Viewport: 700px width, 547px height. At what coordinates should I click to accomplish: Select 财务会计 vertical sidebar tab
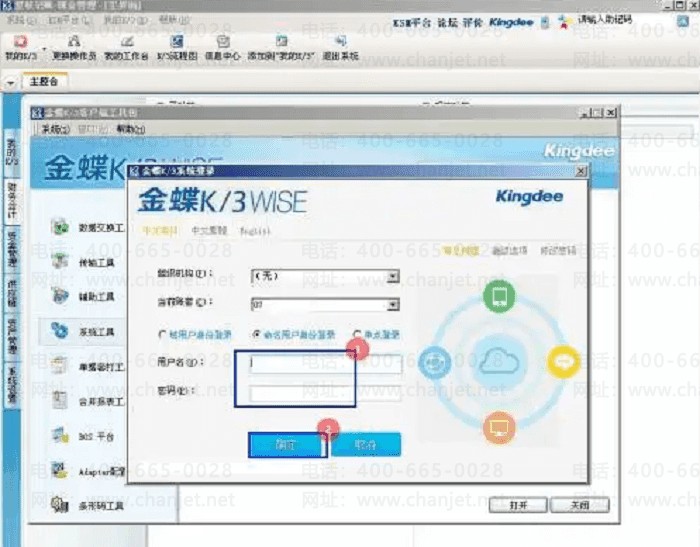[x=11, y=201]
